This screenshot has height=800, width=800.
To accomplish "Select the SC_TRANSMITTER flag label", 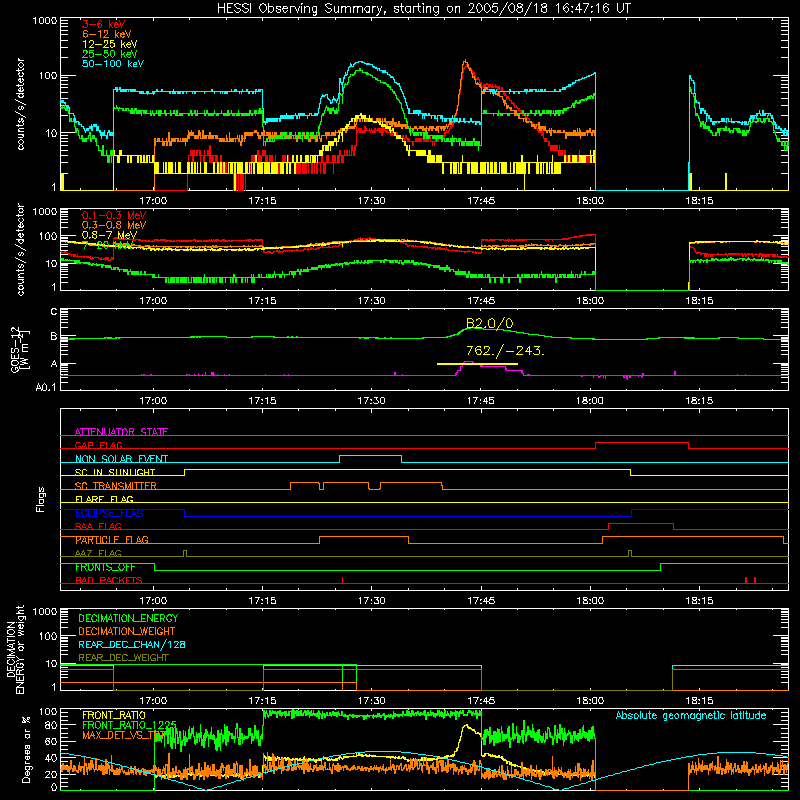I will (116, 486).
